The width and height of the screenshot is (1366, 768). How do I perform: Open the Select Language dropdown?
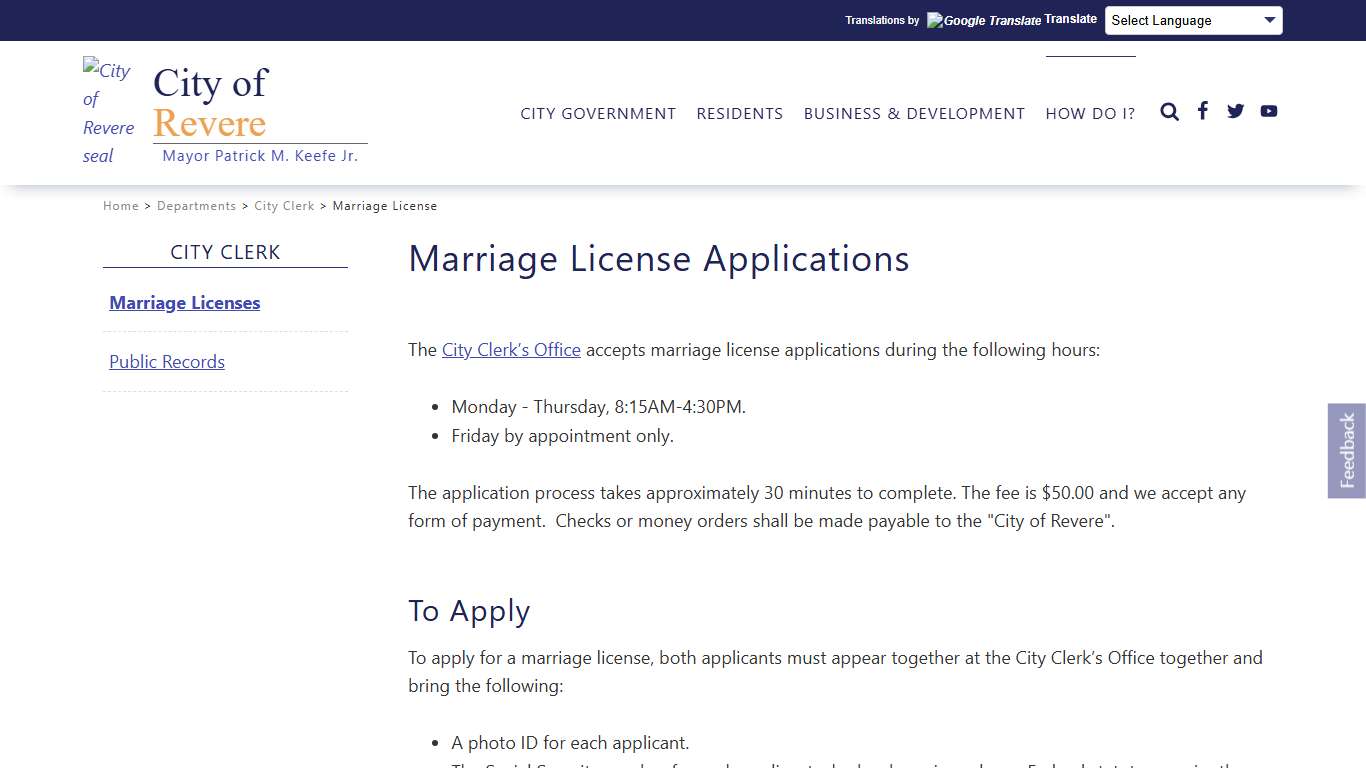point(1193,20)
